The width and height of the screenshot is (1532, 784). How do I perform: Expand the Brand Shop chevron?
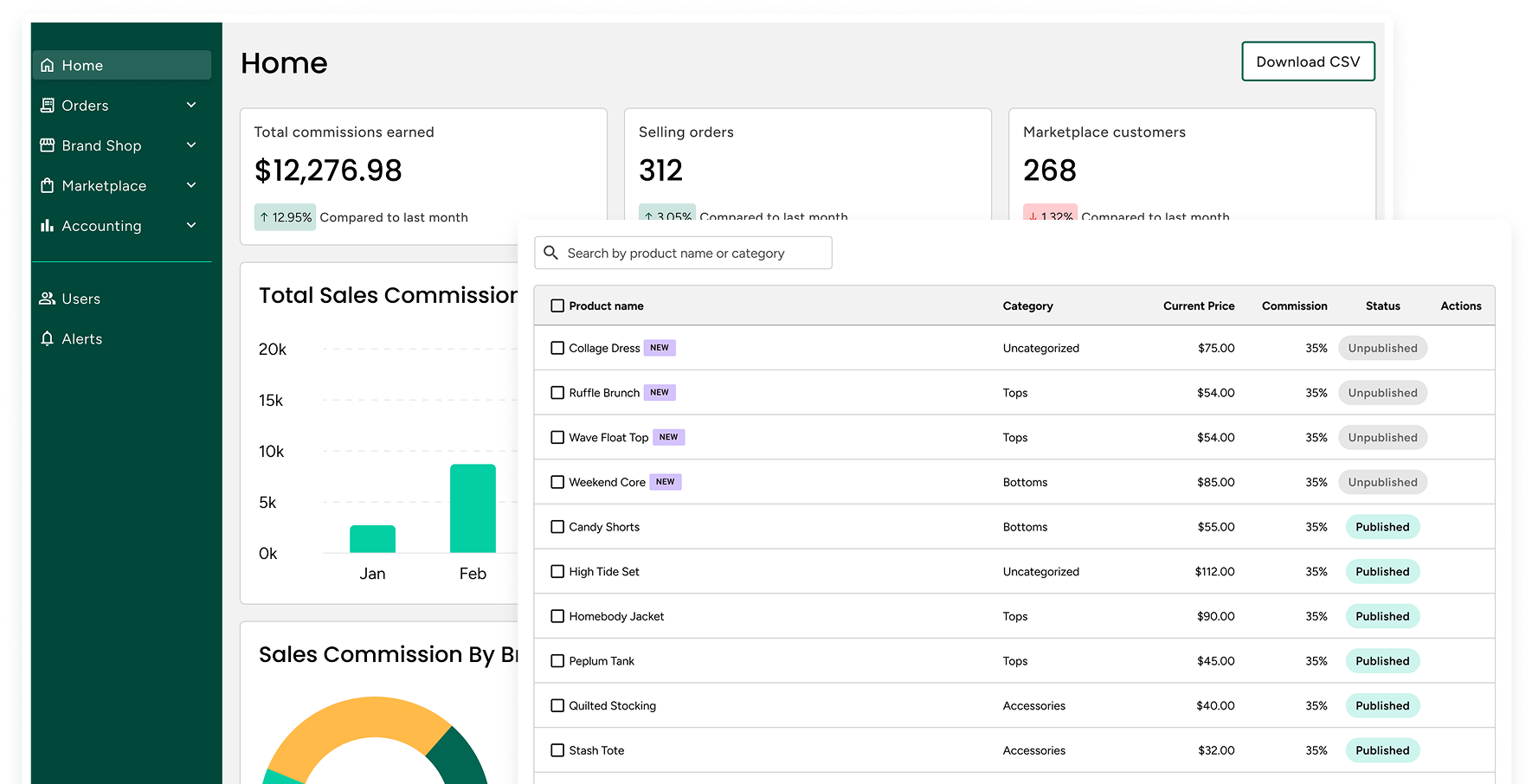tap(191, 145)
